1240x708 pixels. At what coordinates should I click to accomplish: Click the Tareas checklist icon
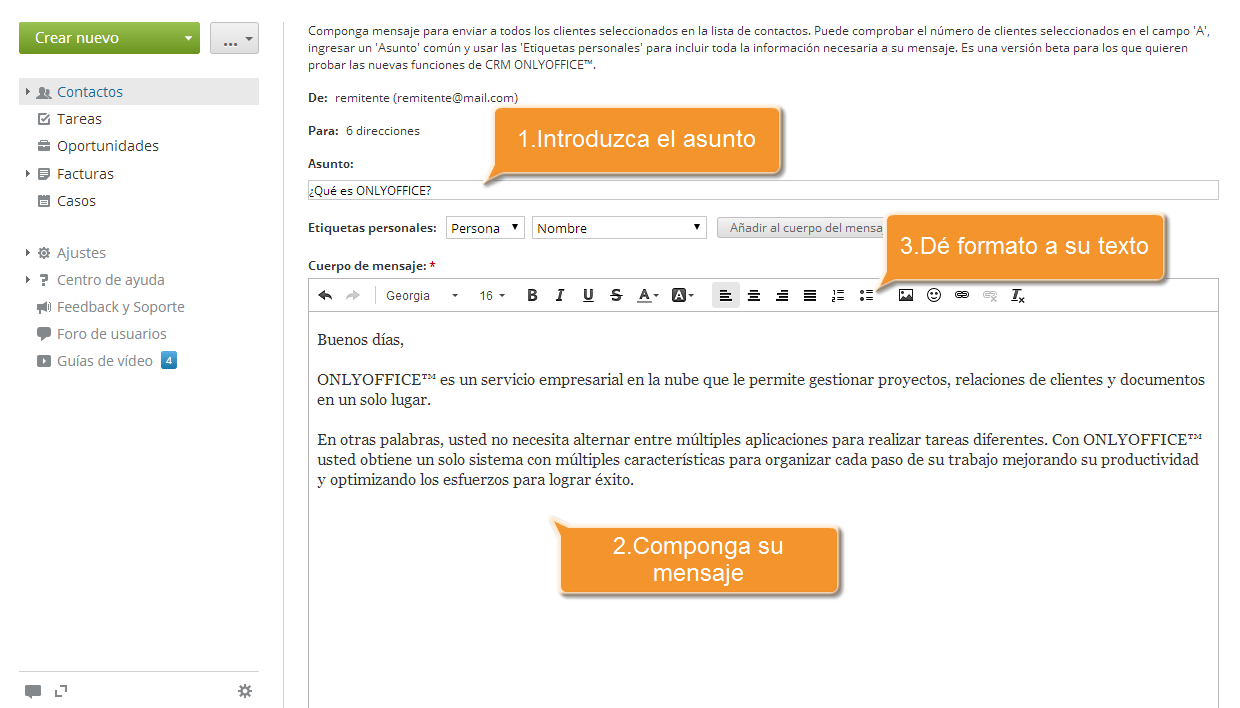coord(43,119)
